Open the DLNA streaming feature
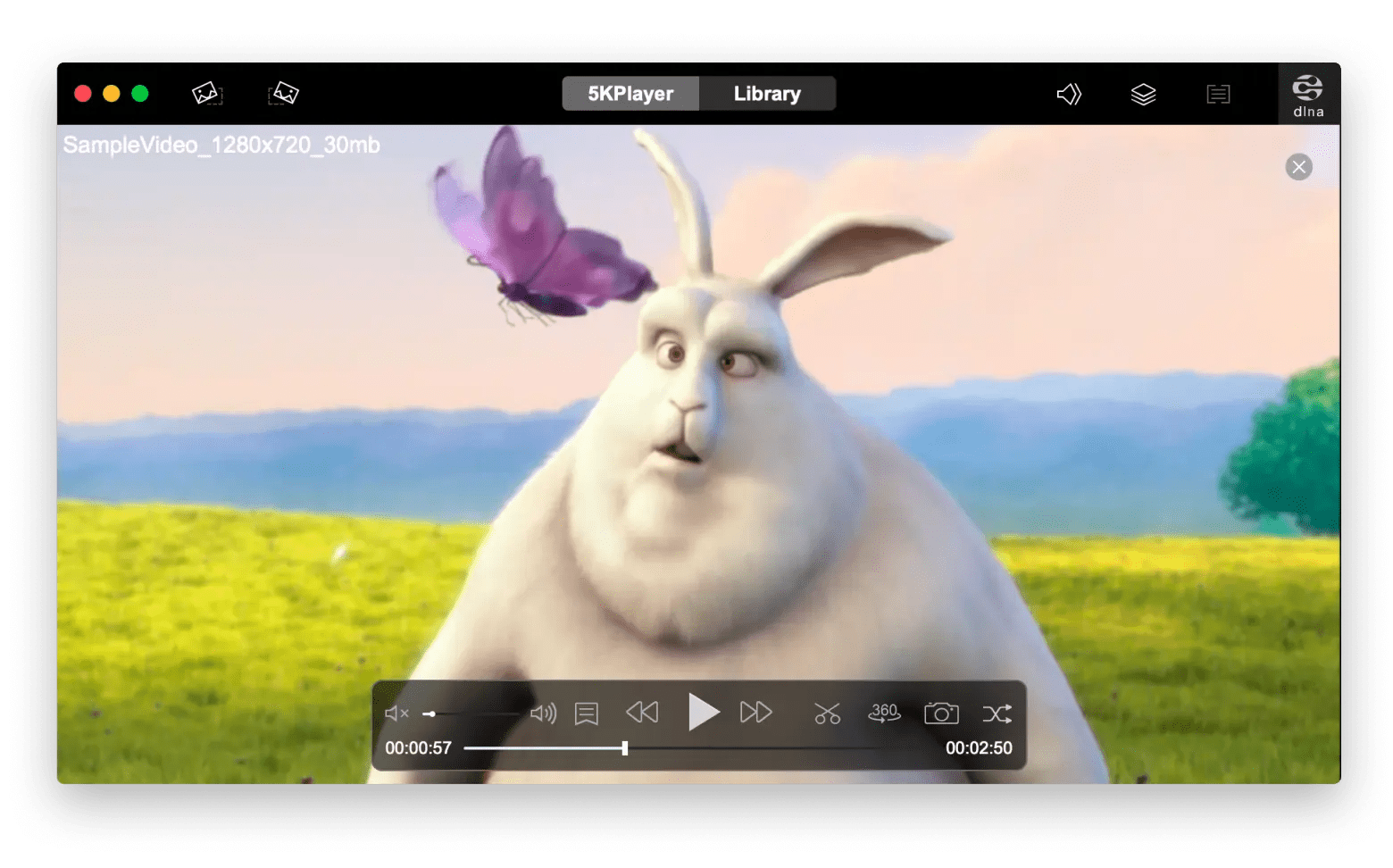 pyautogui.click(x=1308, y=93)
